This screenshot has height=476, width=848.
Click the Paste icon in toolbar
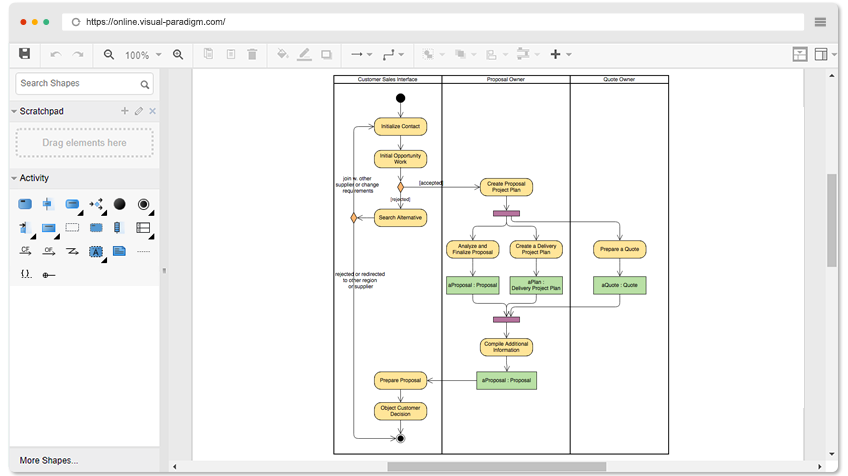pyautogui.click(x=231, y=54)
